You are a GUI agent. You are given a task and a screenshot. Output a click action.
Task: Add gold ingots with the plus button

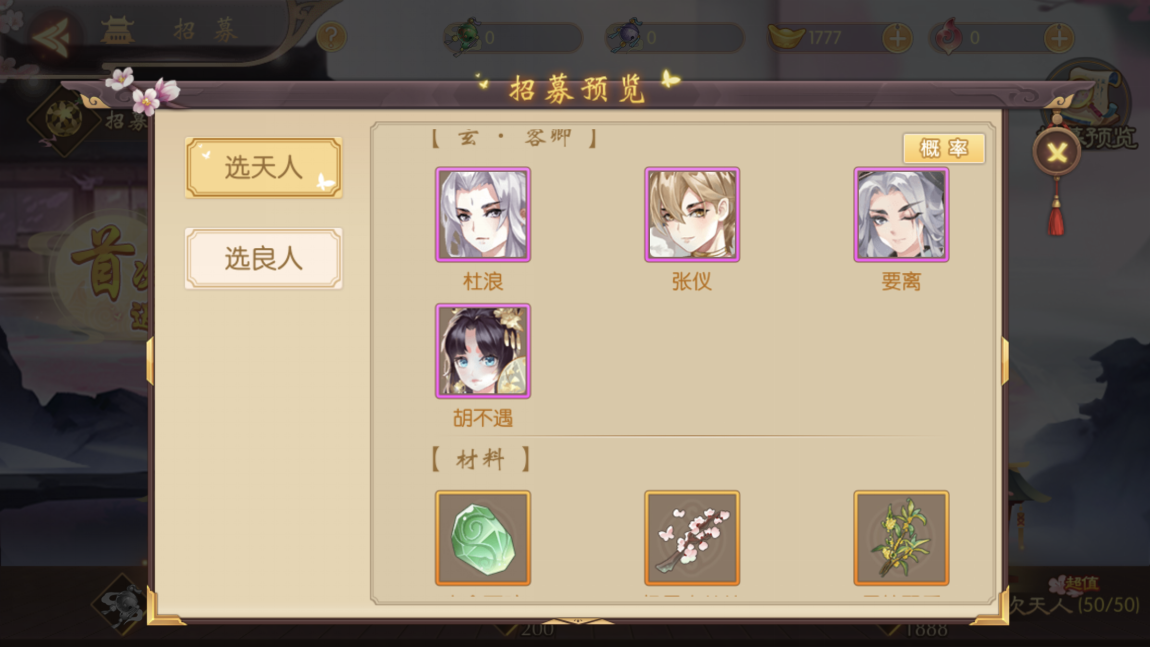coord(897,37)
